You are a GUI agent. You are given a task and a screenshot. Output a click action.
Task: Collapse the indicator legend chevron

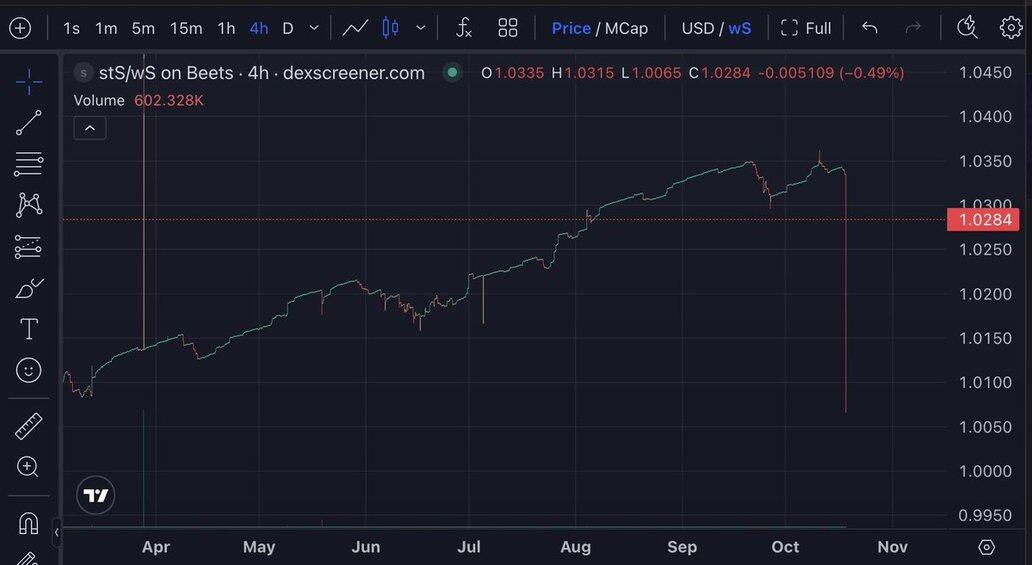(x=90, y=128)
